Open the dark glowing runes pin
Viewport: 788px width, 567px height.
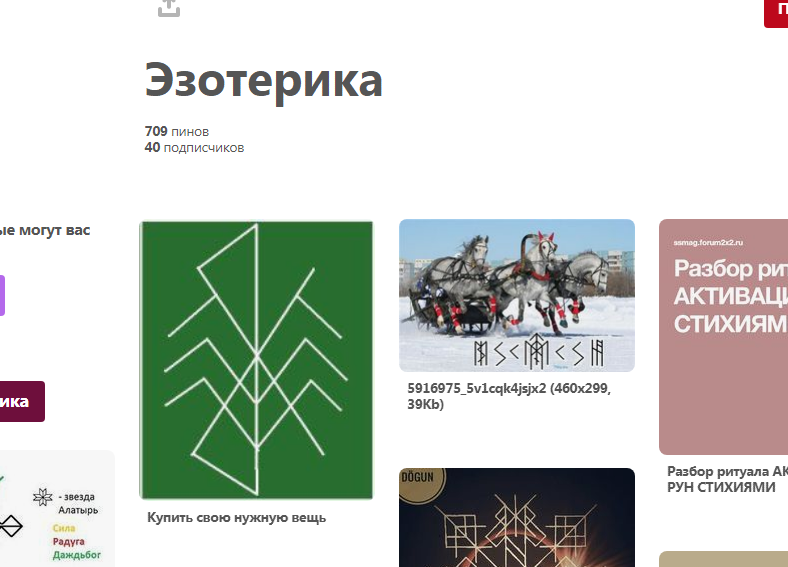[517, 517]
